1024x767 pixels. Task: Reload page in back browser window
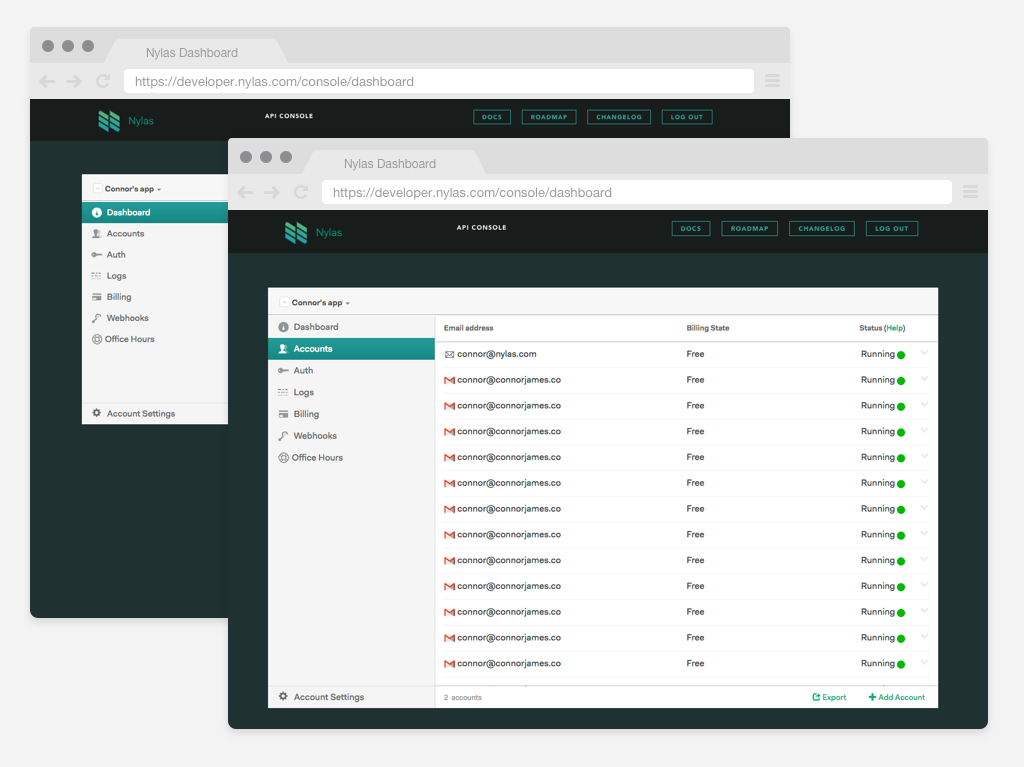103,81
